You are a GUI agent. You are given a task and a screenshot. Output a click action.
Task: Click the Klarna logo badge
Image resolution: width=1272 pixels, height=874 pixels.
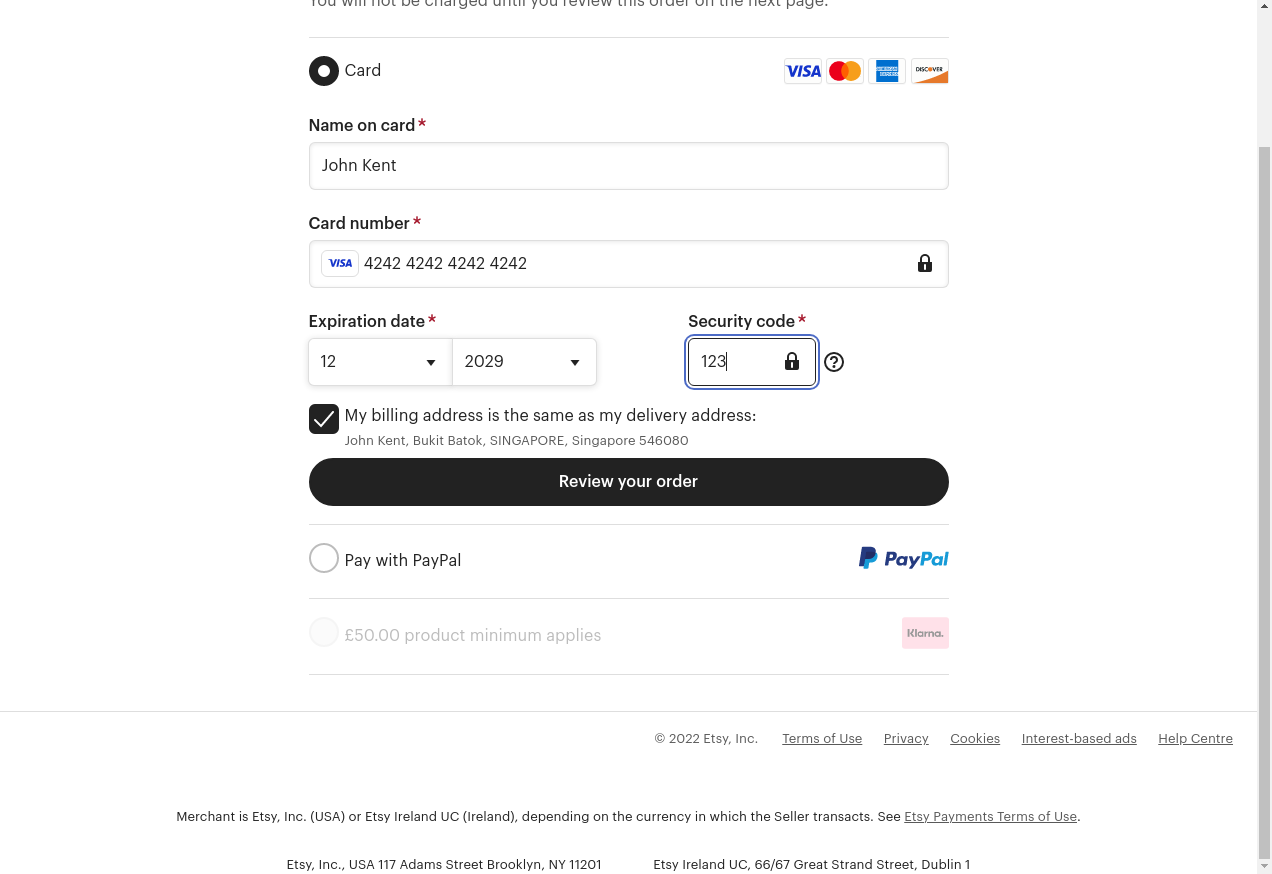925,633
